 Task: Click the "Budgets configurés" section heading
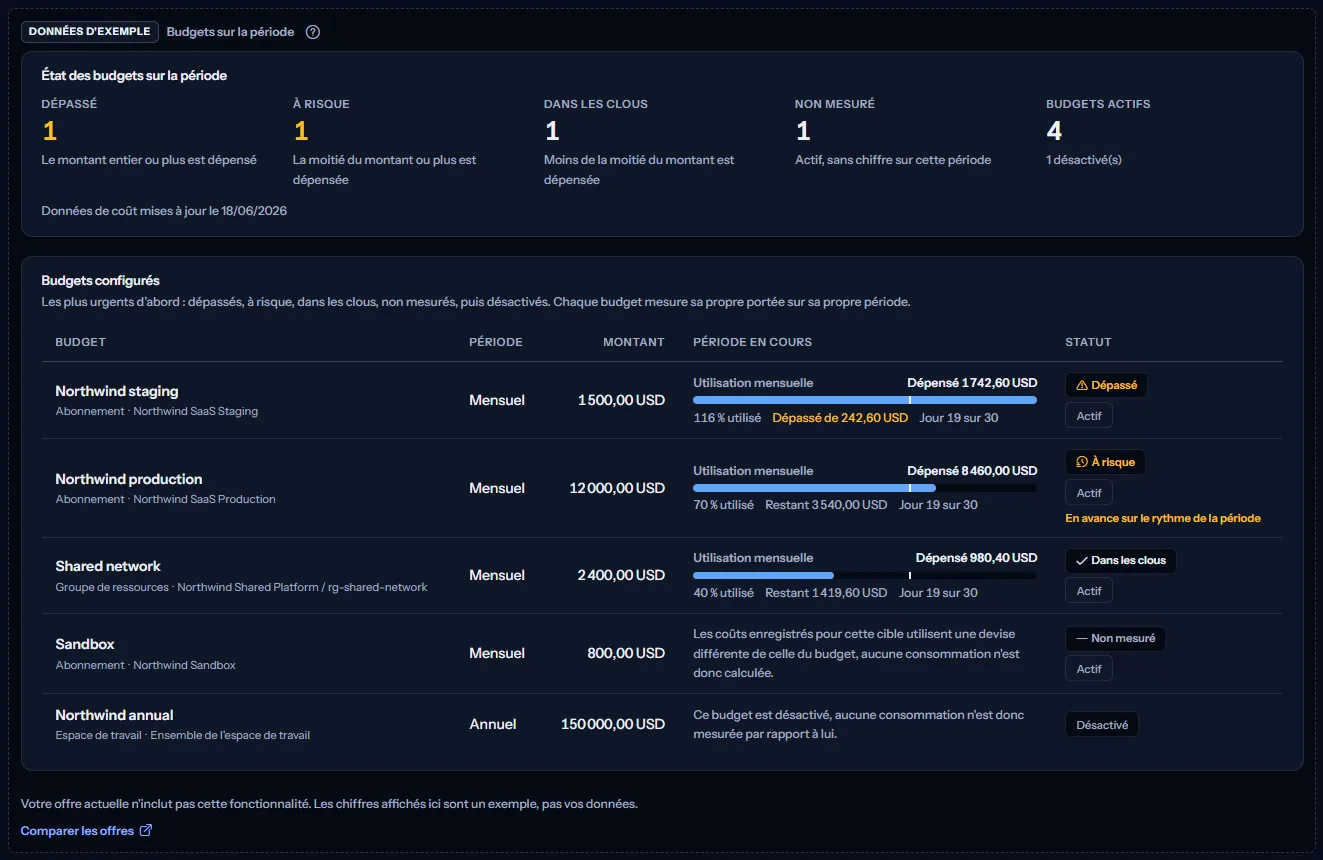click(100, 281)
